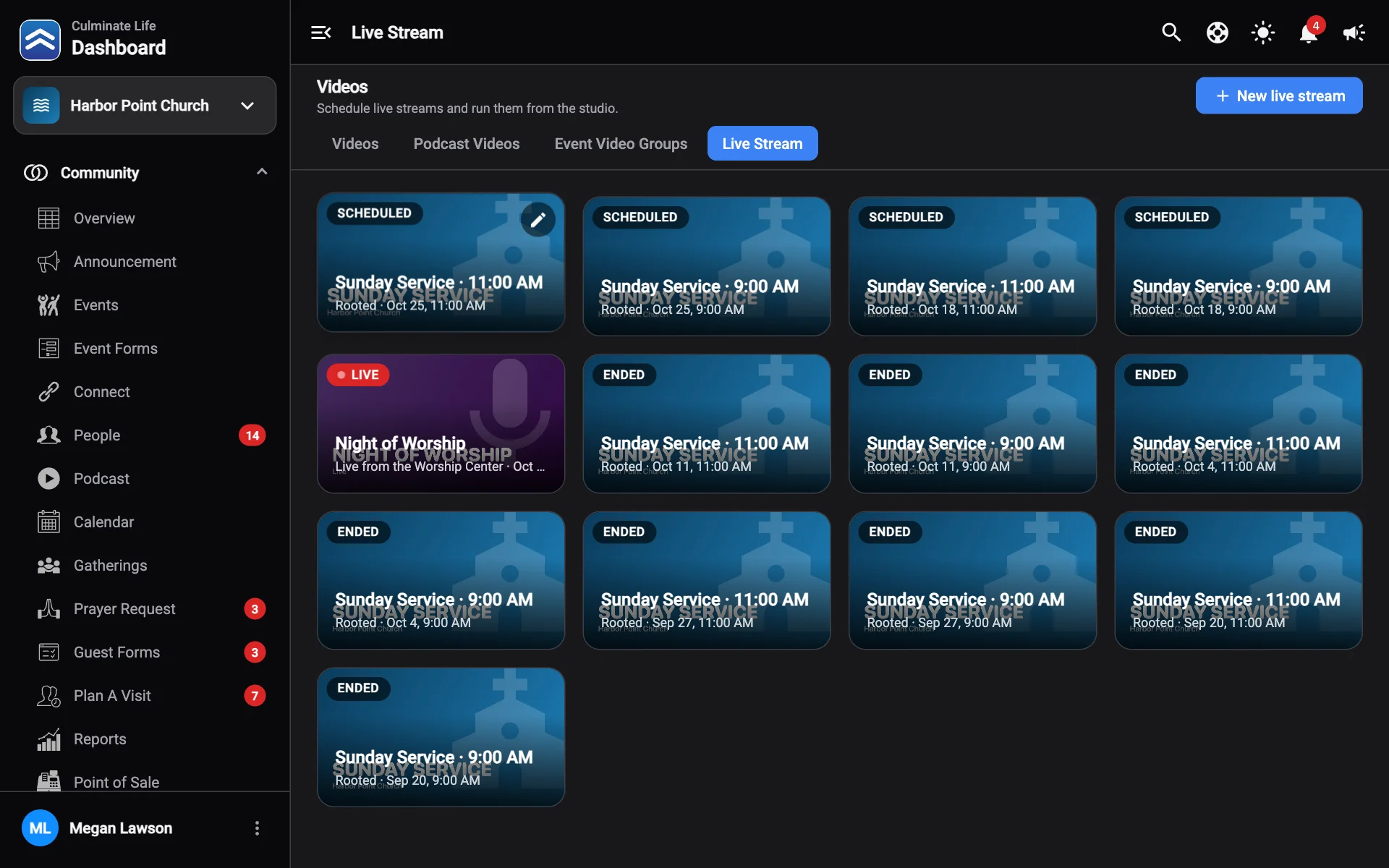1389x868 pixels.
Task: Click the New live stream button
Action: coord(1279,96)
